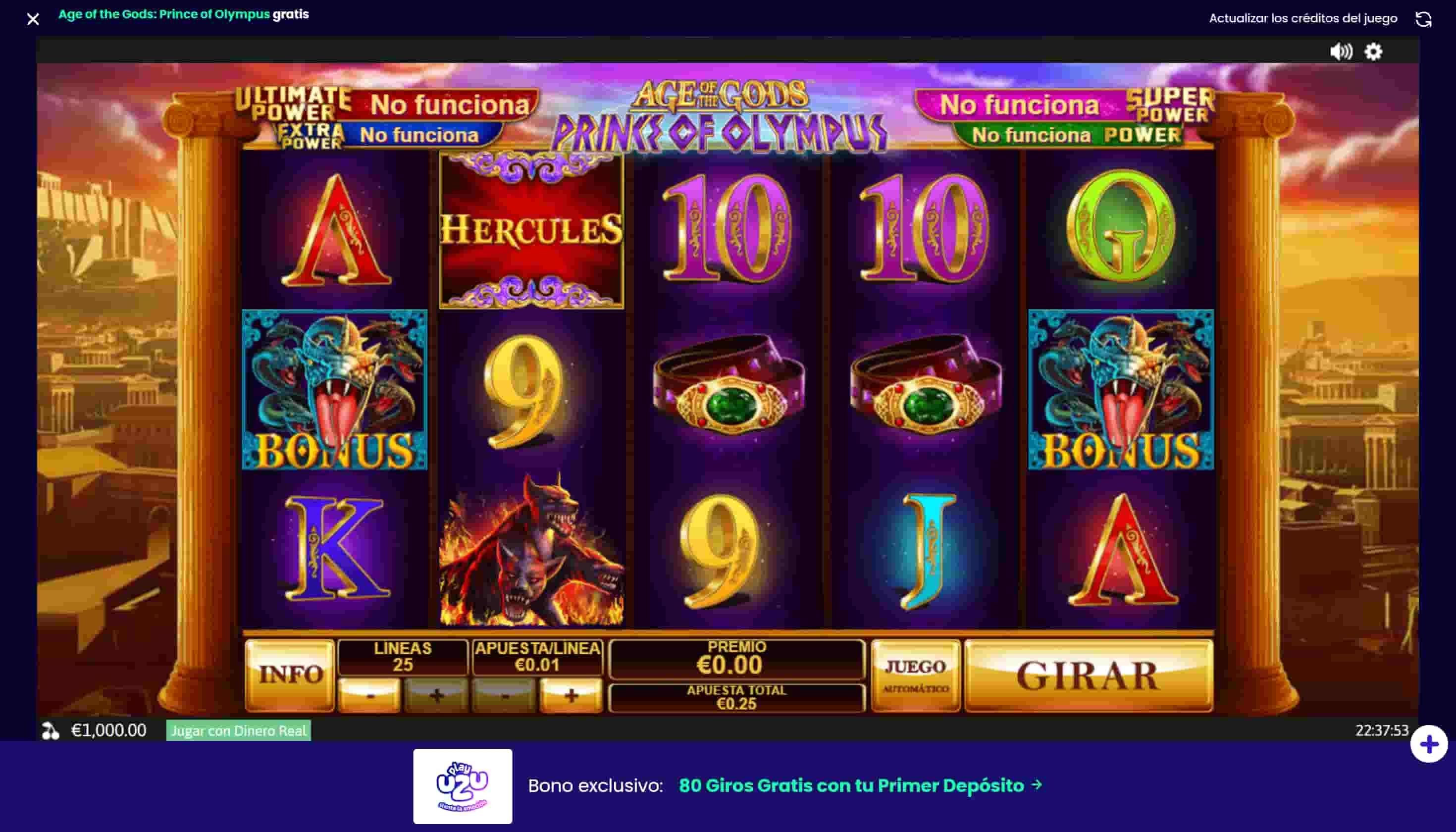
Task: Open the INFO paytable button
Action: (290, 676)
